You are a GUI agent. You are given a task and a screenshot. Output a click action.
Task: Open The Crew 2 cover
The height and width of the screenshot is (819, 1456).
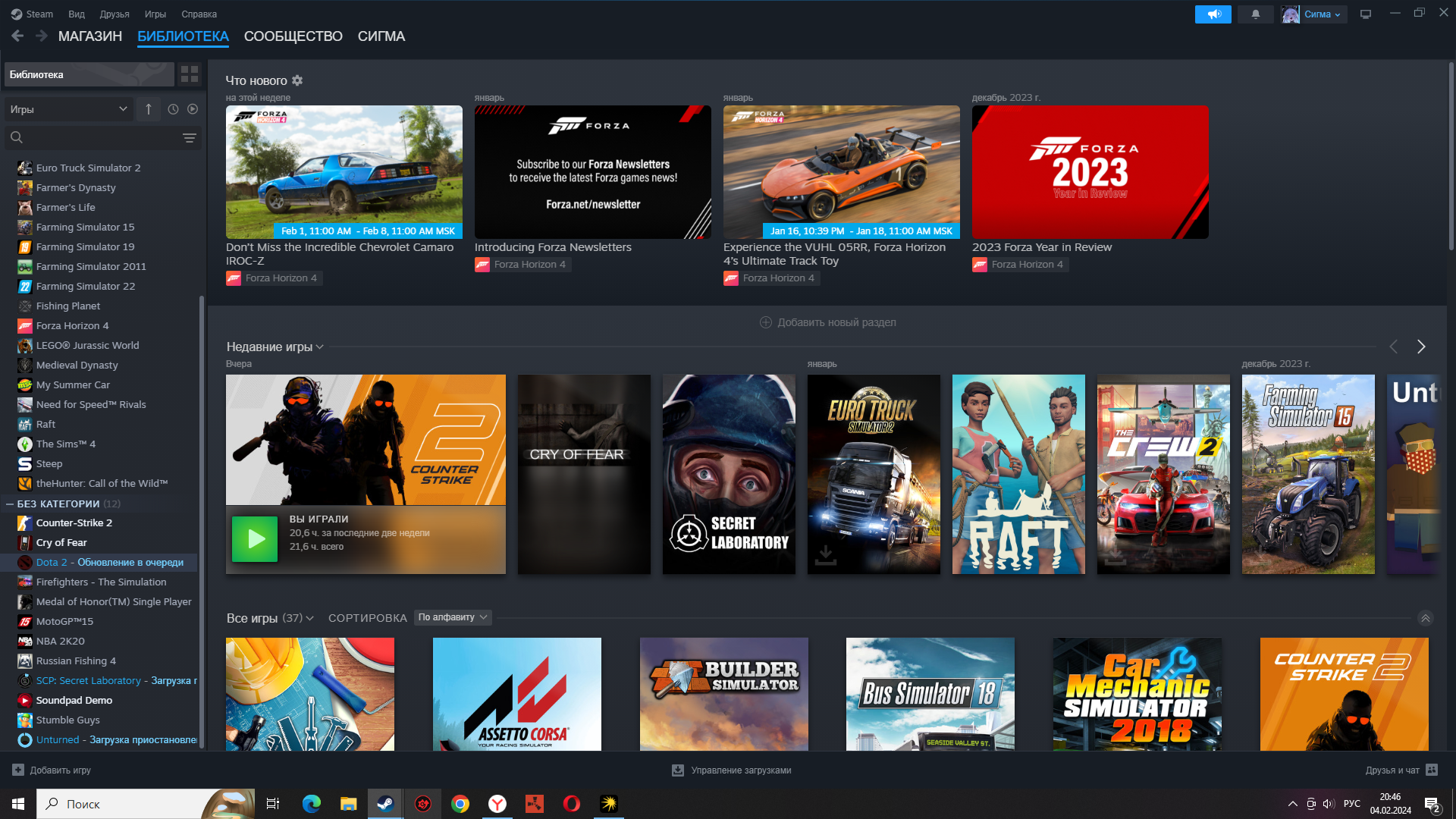pyautogui.click(x=1163, y=474)
